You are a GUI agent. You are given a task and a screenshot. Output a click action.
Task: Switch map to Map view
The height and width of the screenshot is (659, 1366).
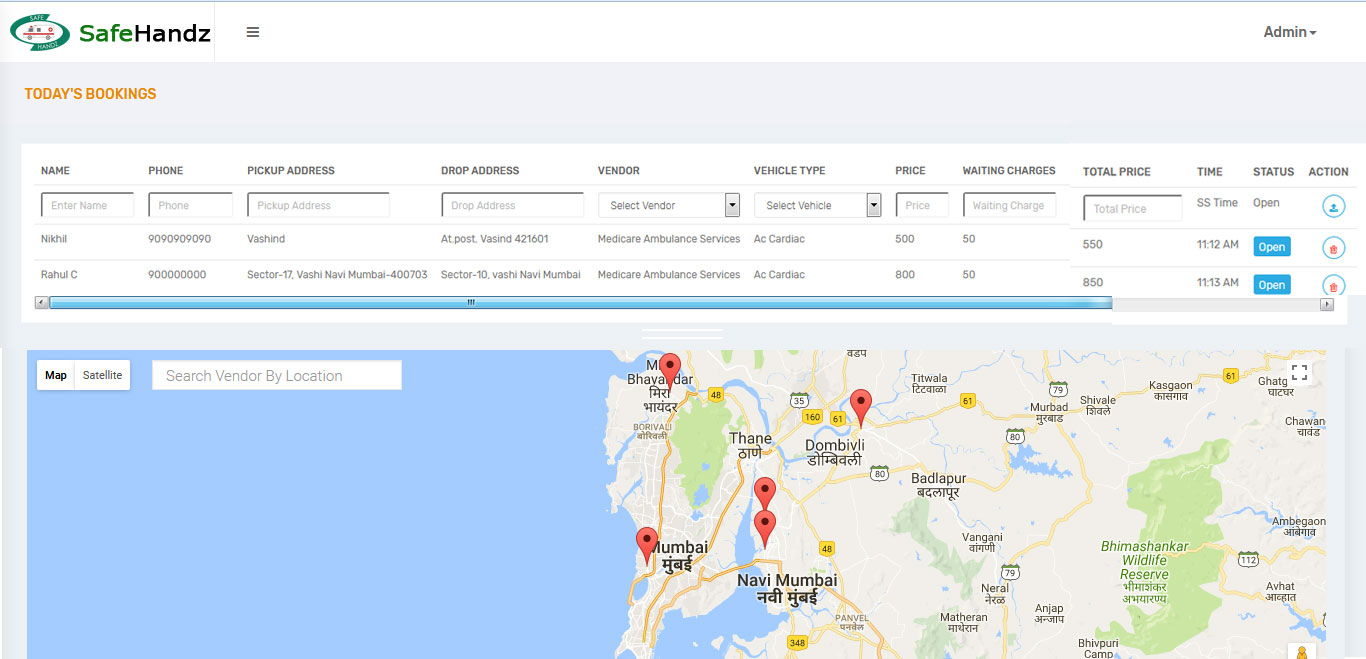click(x=56, y=375)
